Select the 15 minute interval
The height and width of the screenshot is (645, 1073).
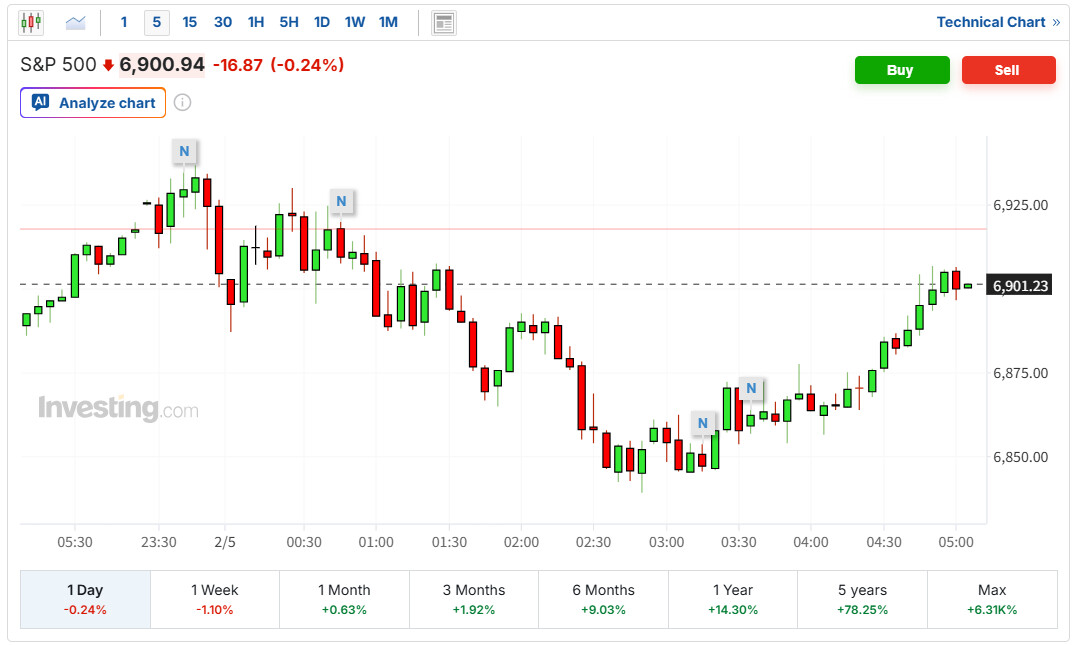tap(190, 22)
